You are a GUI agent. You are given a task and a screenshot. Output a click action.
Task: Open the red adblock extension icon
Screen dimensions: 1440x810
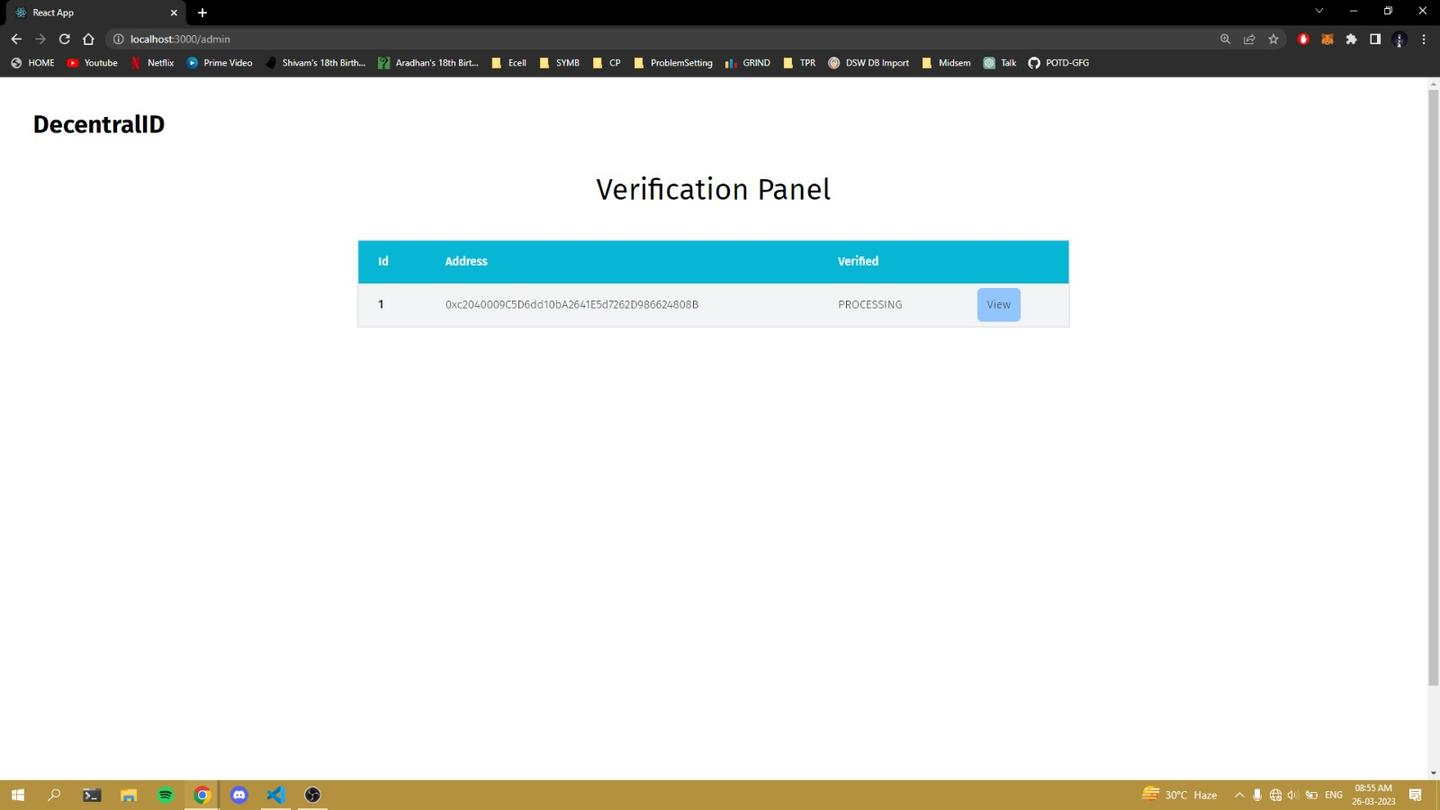pos(1303,39)
